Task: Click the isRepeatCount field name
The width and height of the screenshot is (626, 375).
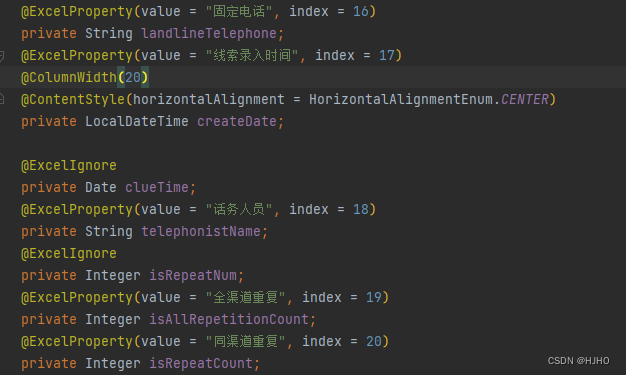Action: tap(201, 363)
